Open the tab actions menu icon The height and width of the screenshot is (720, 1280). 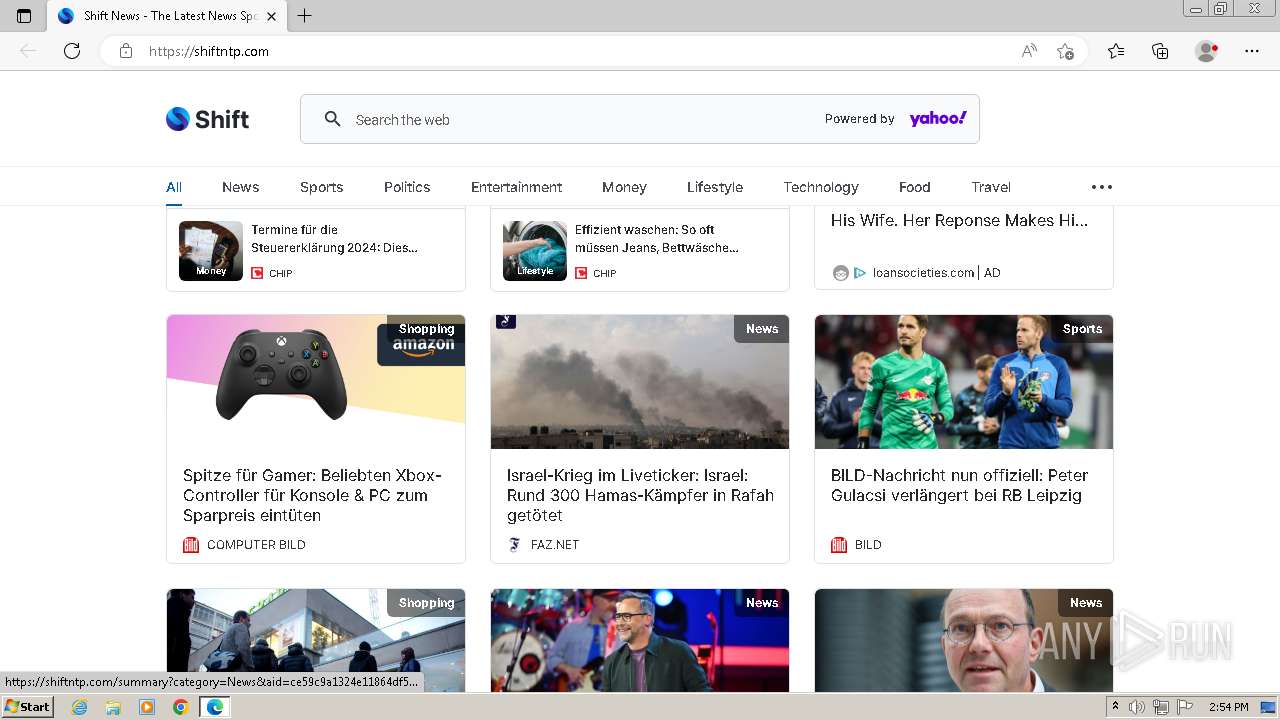click(24, 16)
